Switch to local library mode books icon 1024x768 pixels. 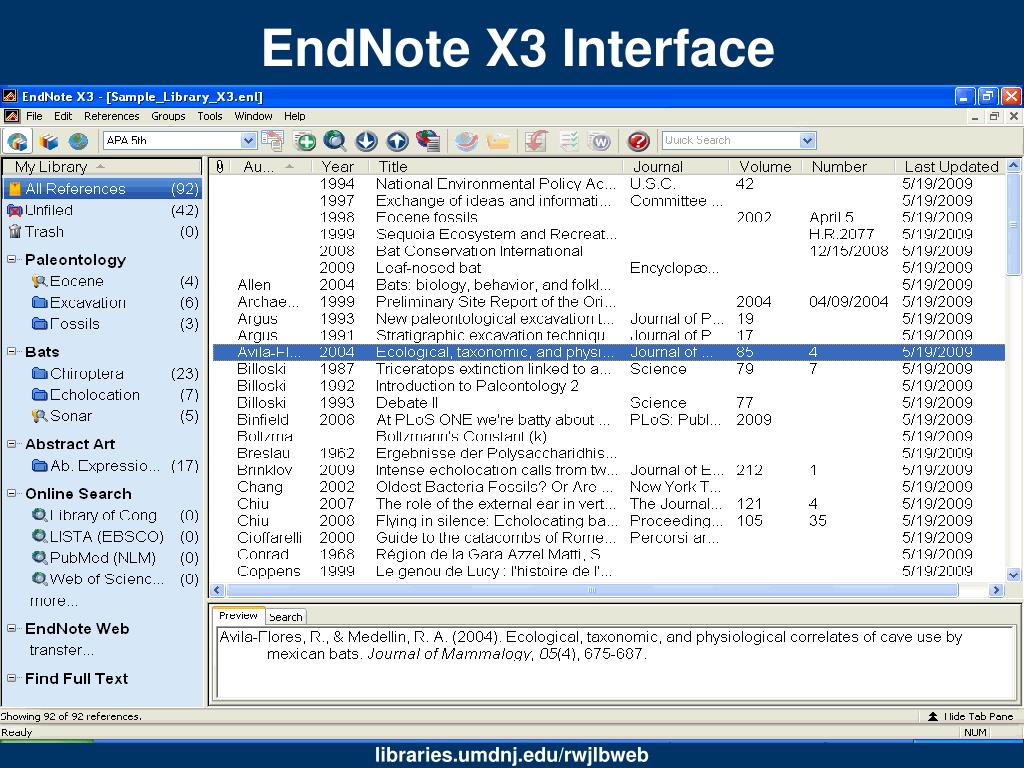click(x=48, y=140)
